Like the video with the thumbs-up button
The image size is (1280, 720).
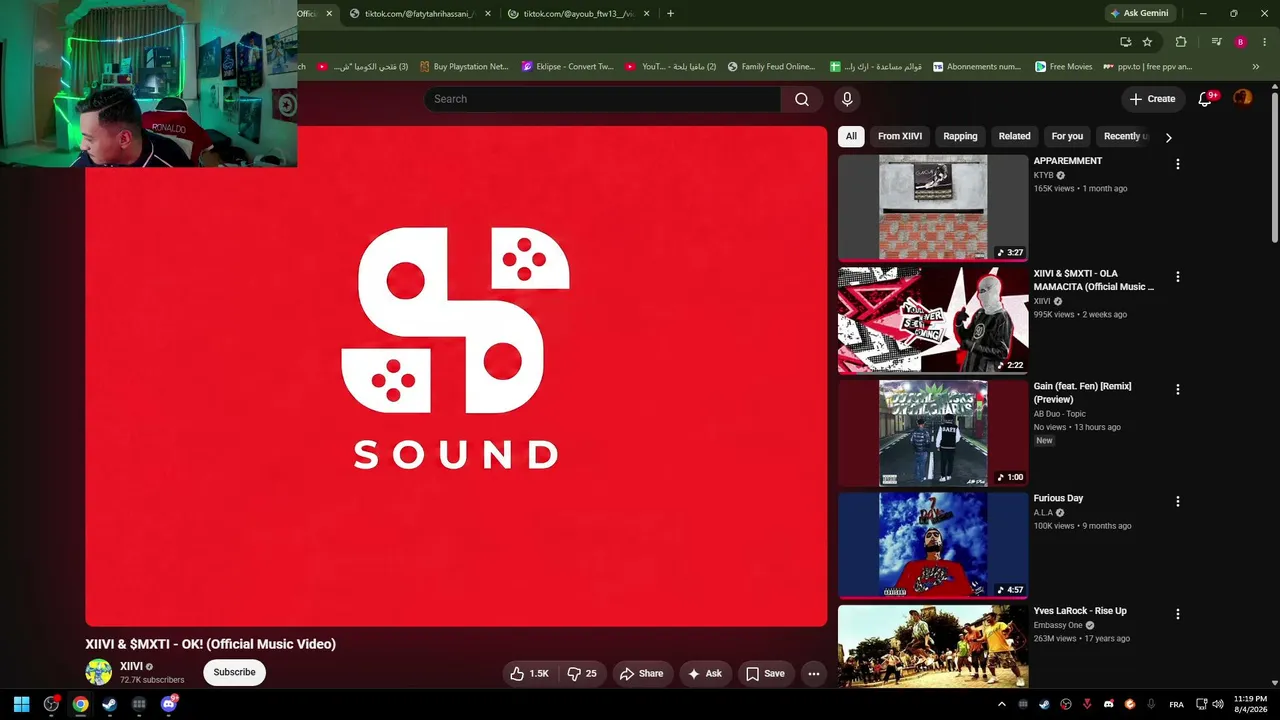530,674
